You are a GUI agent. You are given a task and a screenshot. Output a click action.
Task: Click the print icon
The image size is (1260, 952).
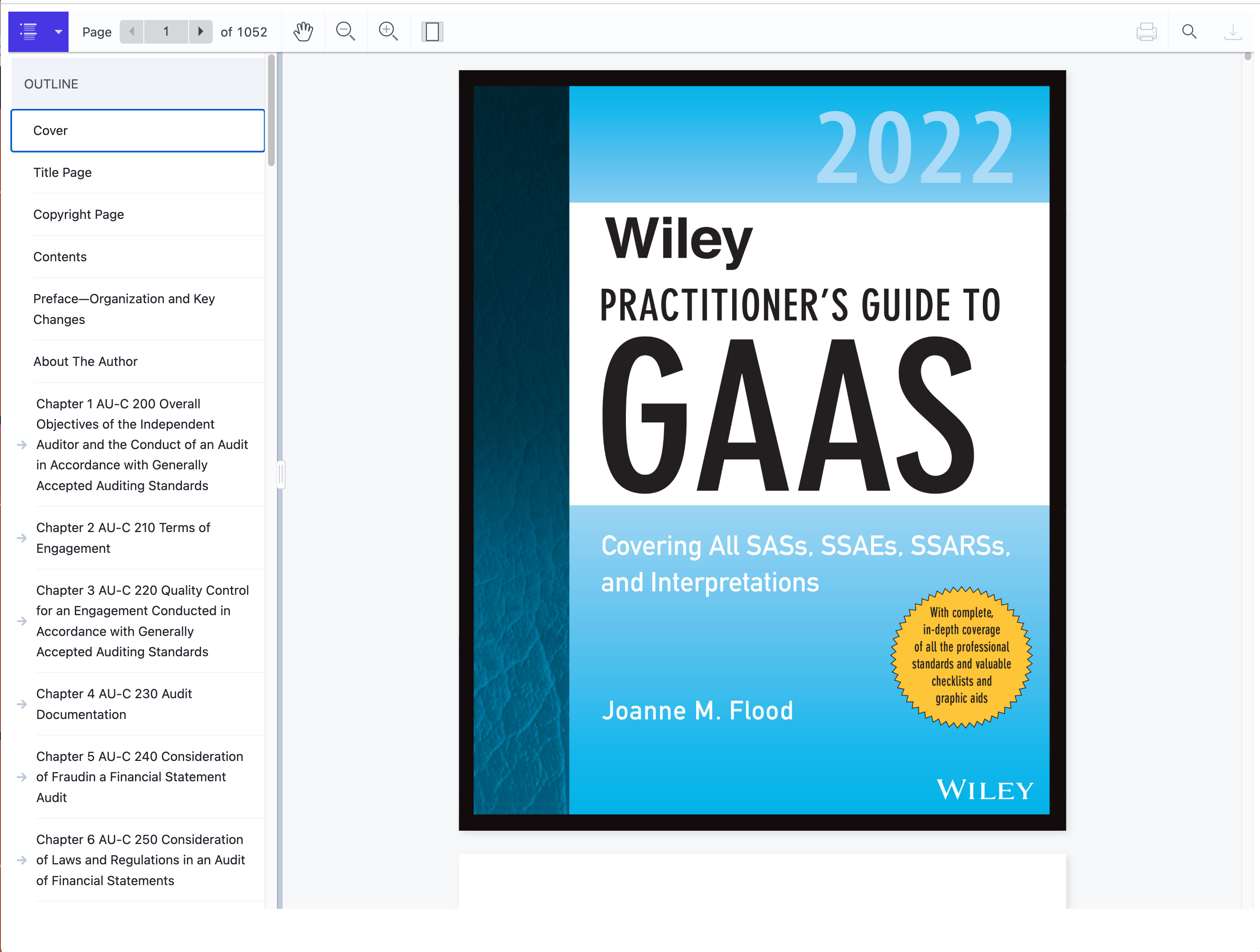1146,32
